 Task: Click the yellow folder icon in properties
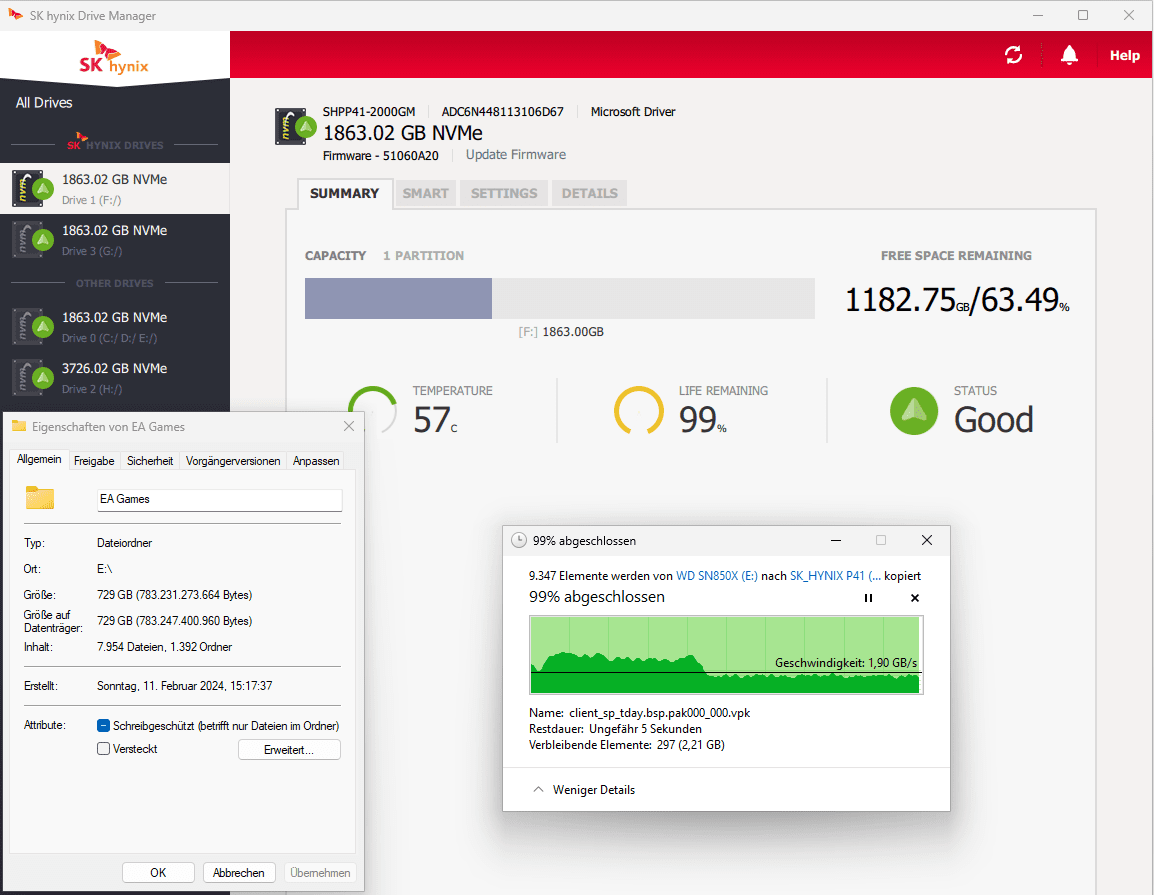pyautogui.click(x=40, y=498)
